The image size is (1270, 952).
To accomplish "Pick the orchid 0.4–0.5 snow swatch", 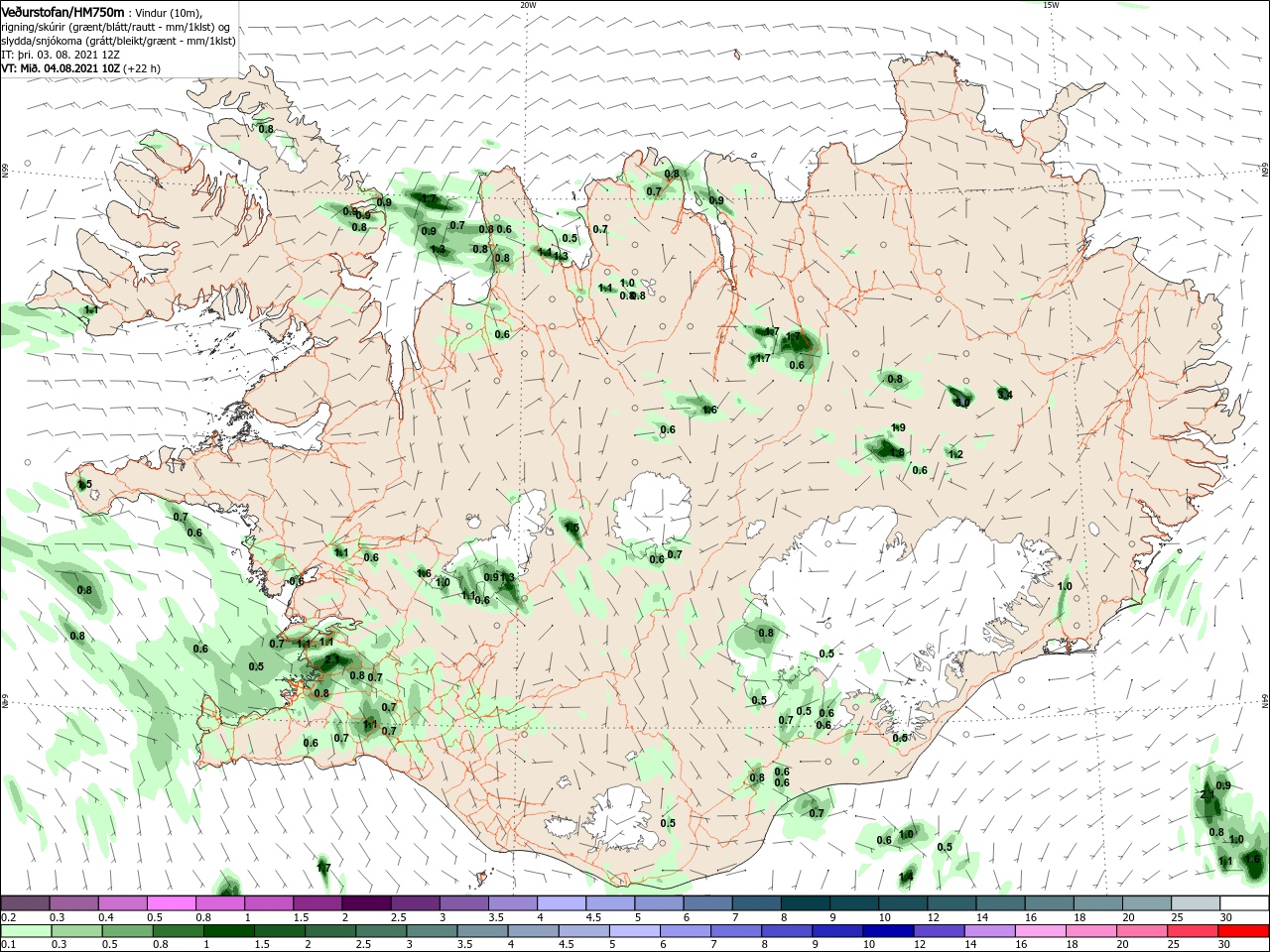I will 123,903.
